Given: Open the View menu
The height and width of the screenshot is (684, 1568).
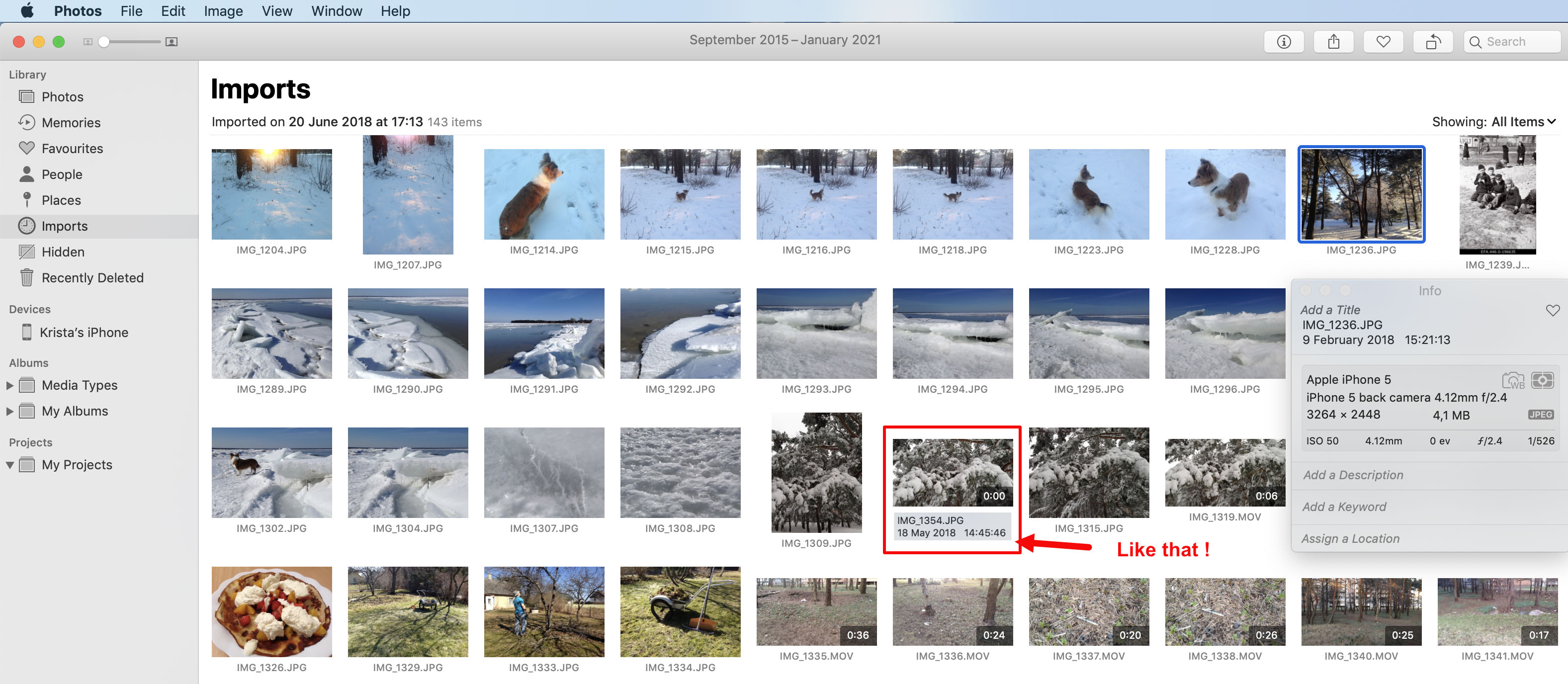Looking at the screenshot, I should tap(276, 11).
